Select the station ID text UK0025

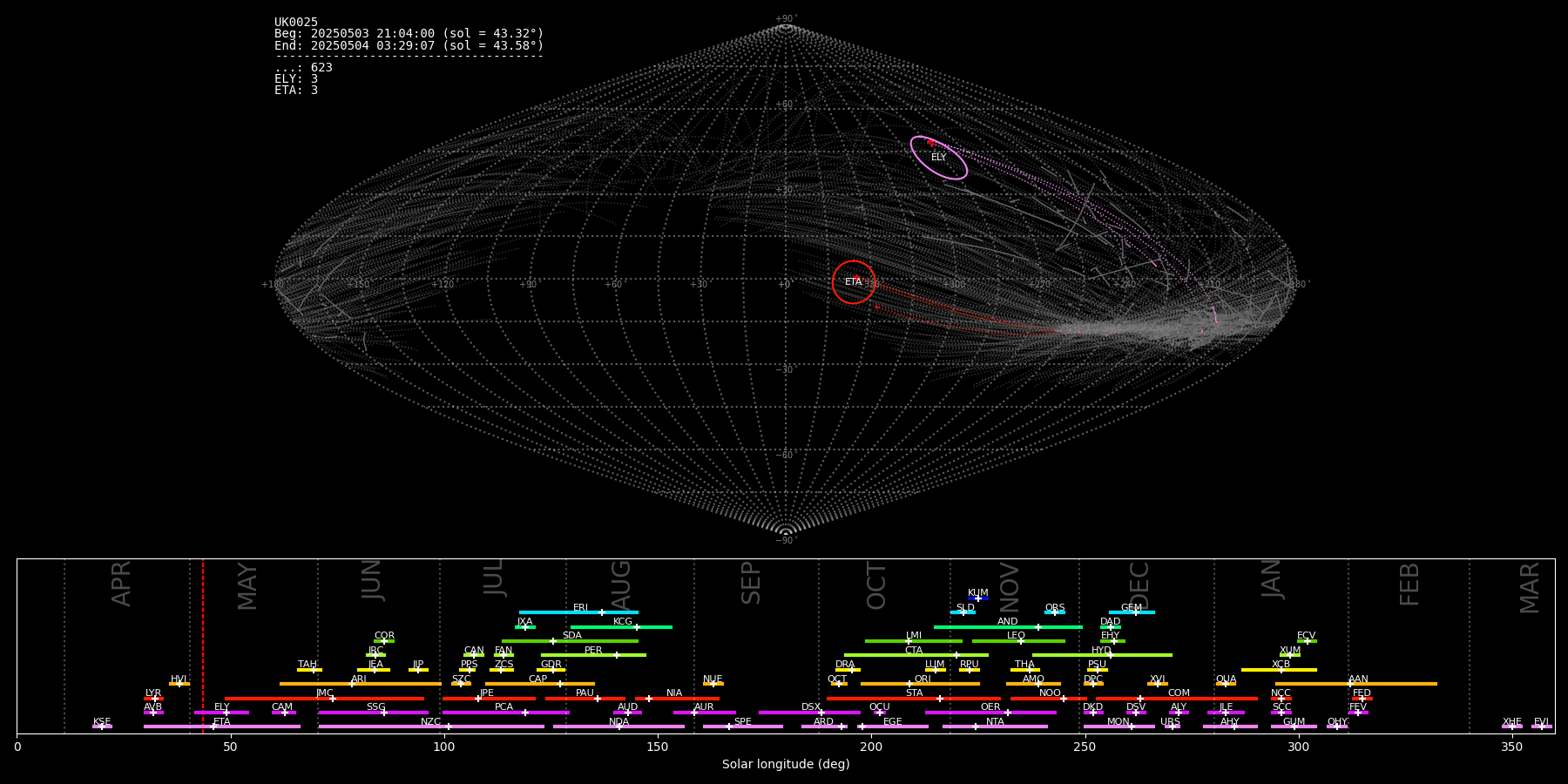point(296,23)
